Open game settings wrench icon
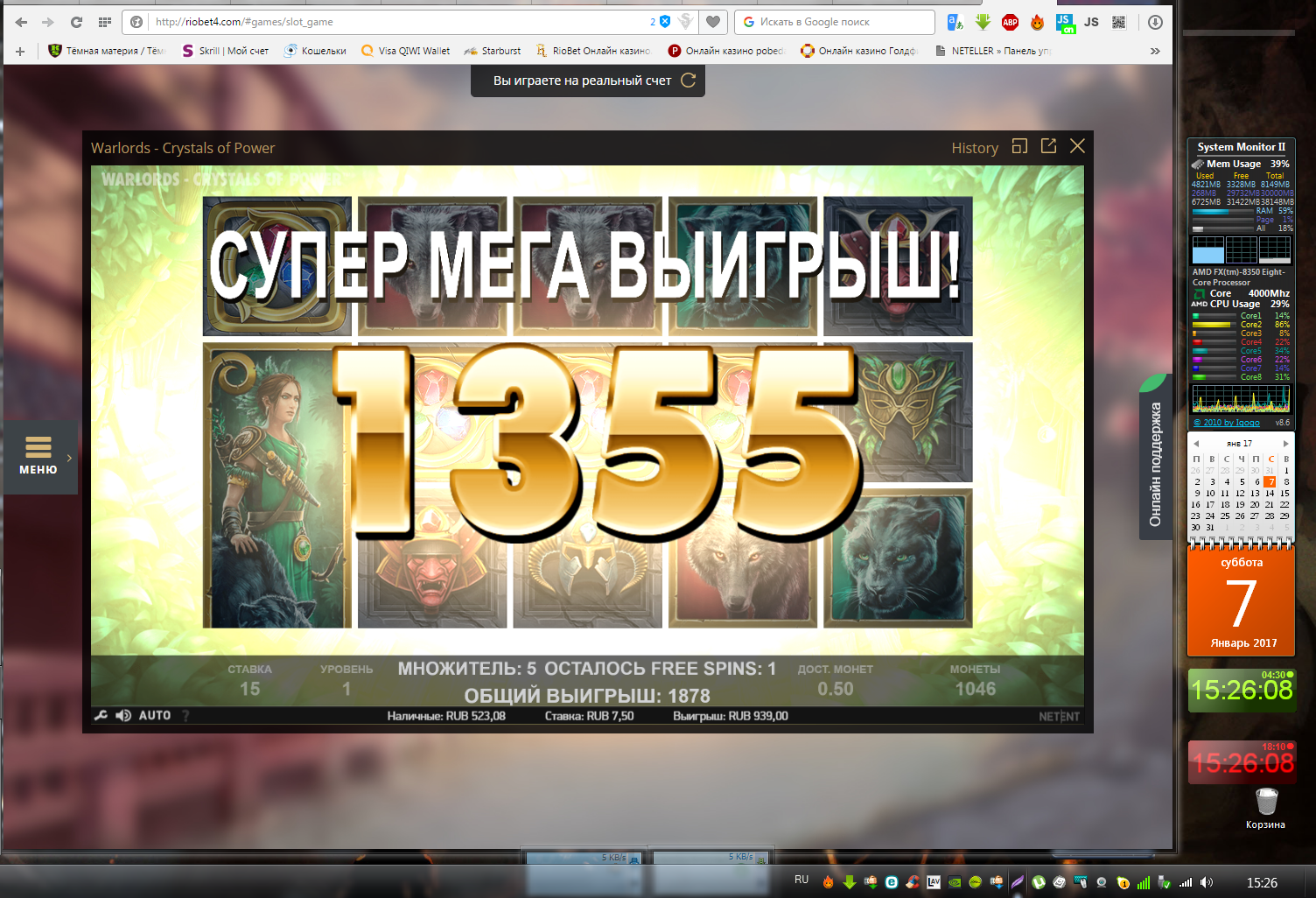The height and width of the screenshot is (898, 1316). [101, 715]
